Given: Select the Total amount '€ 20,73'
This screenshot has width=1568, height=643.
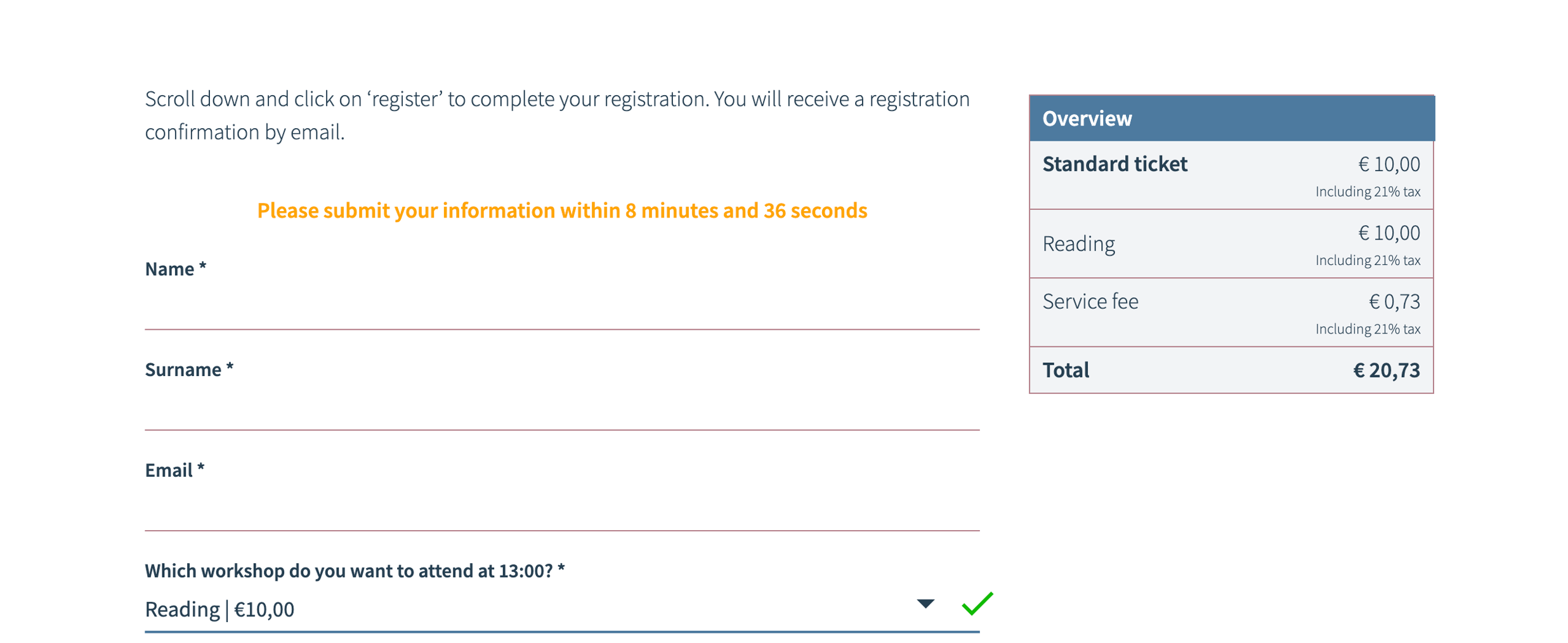Looking at the screenshot, I should click(1387, 370).
